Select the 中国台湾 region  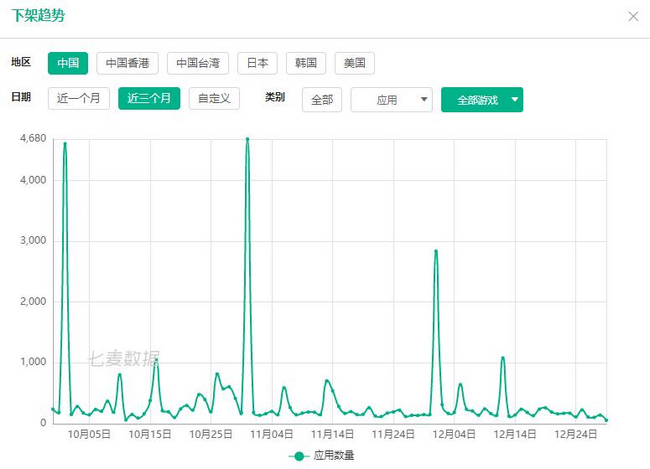tap(198, 63)
